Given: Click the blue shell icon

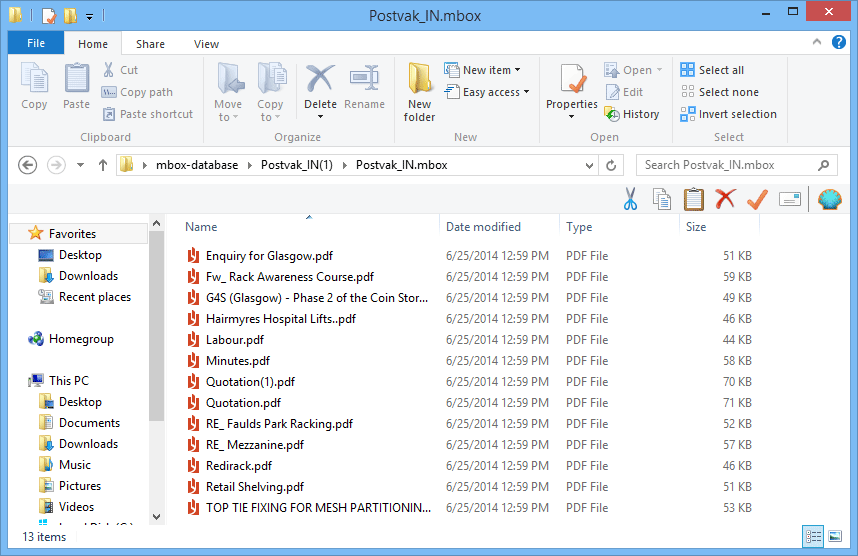Looking at the screenshot, I should click(829, 199).
